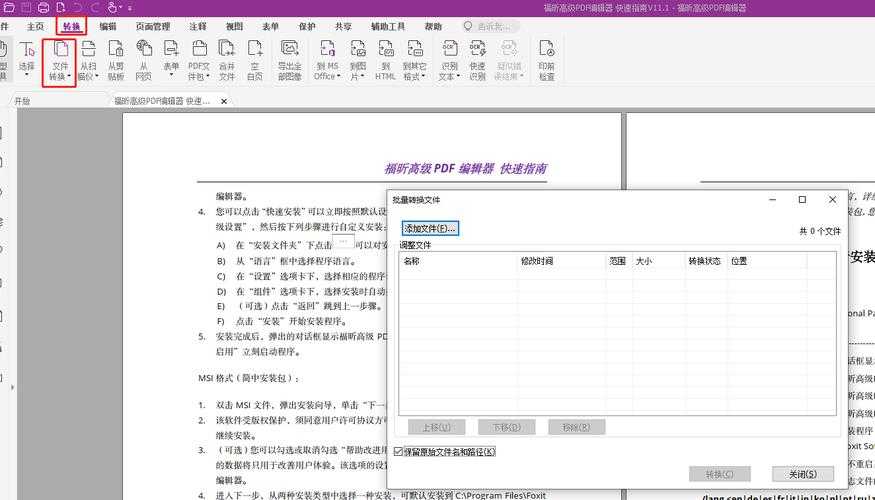The image size is (875, 500).
Task: Click the MSI 格式 line in document
Action: tap(249, 378)
